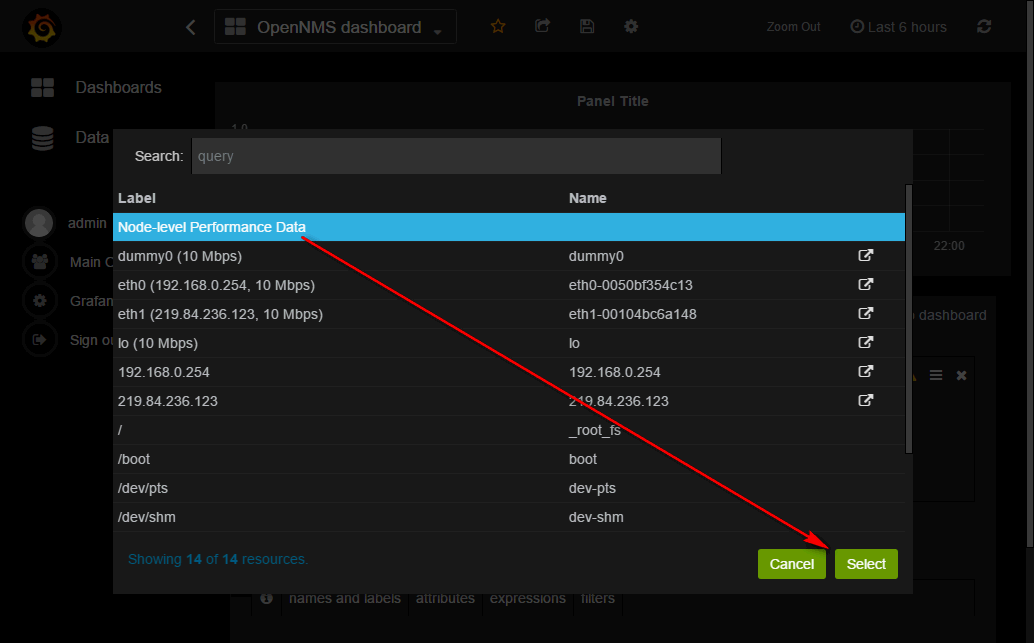
Task: Open the Grafana admin gear icon in sidebar
Action: (40, 301)
